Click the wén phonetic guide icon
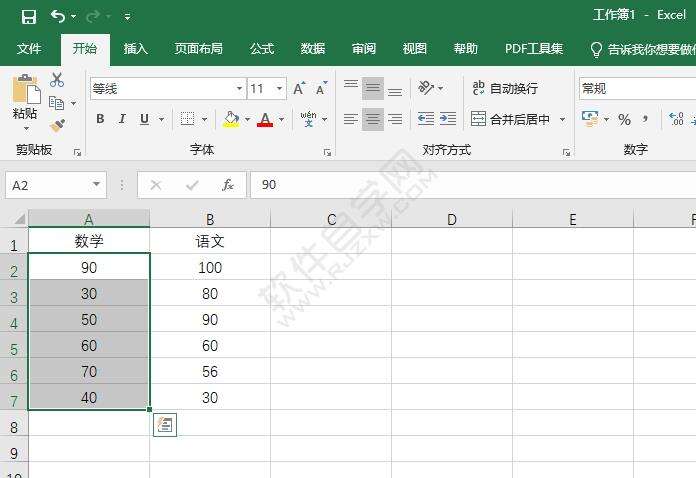The width and height of the screenshot is (696, 478). (x=308, y=119)
